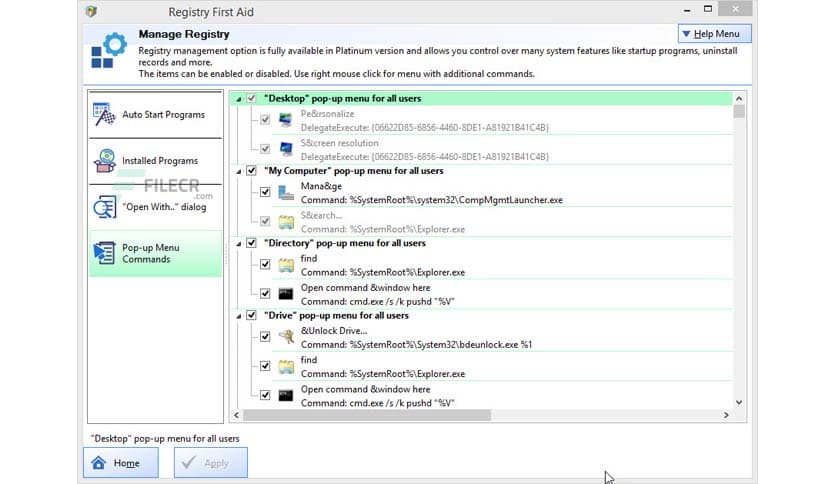The width and height of the screenshot is (836, 484).
Task: Toggle the "Directory" pop-up menu group checkbox
Action: click(251, 243)
